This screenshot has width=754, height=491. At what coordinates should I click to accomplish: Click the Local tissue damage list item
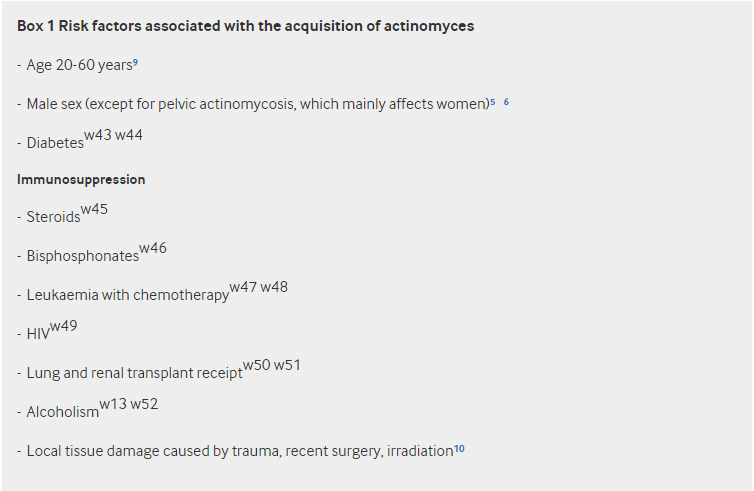pyautogui.click(x=240, y=452)
